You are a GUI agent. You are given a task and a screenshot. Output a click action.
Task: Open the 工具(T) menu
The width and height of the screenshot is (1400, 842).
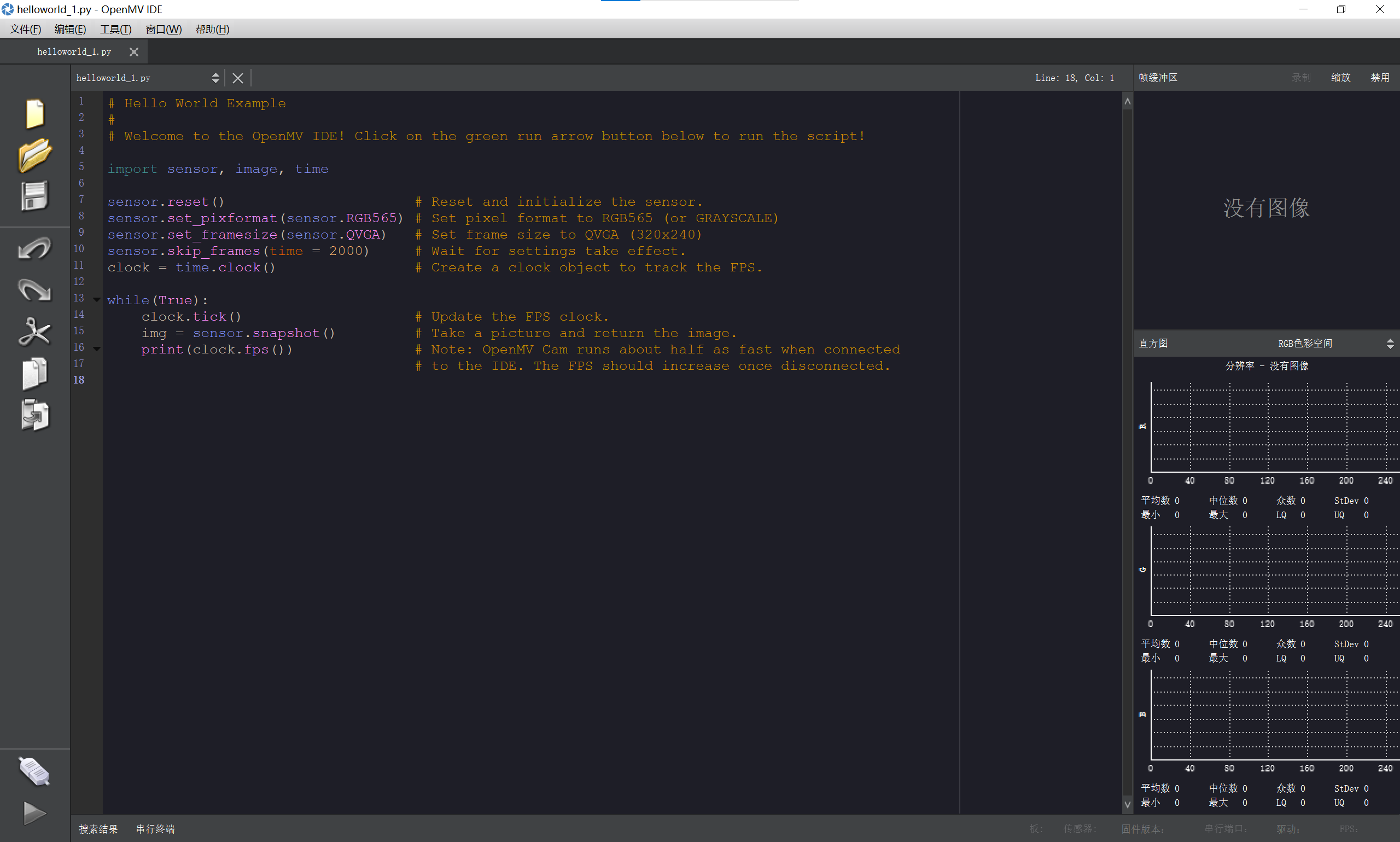(x=116, y=30)
